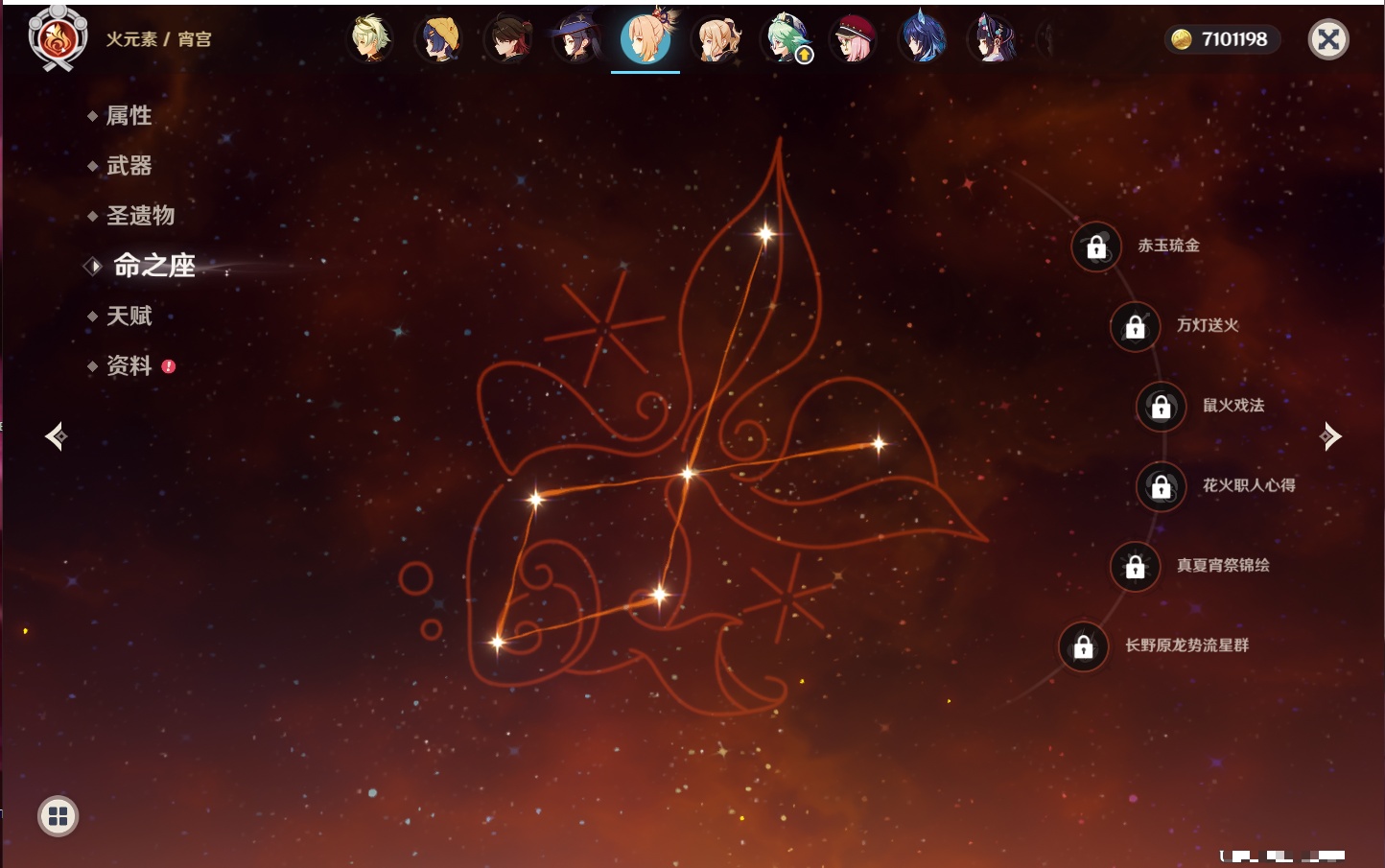This screenshot has width=1385, height=868.
Task: Open the locked 万灯送火 constellation icon
Action: 1136,327
